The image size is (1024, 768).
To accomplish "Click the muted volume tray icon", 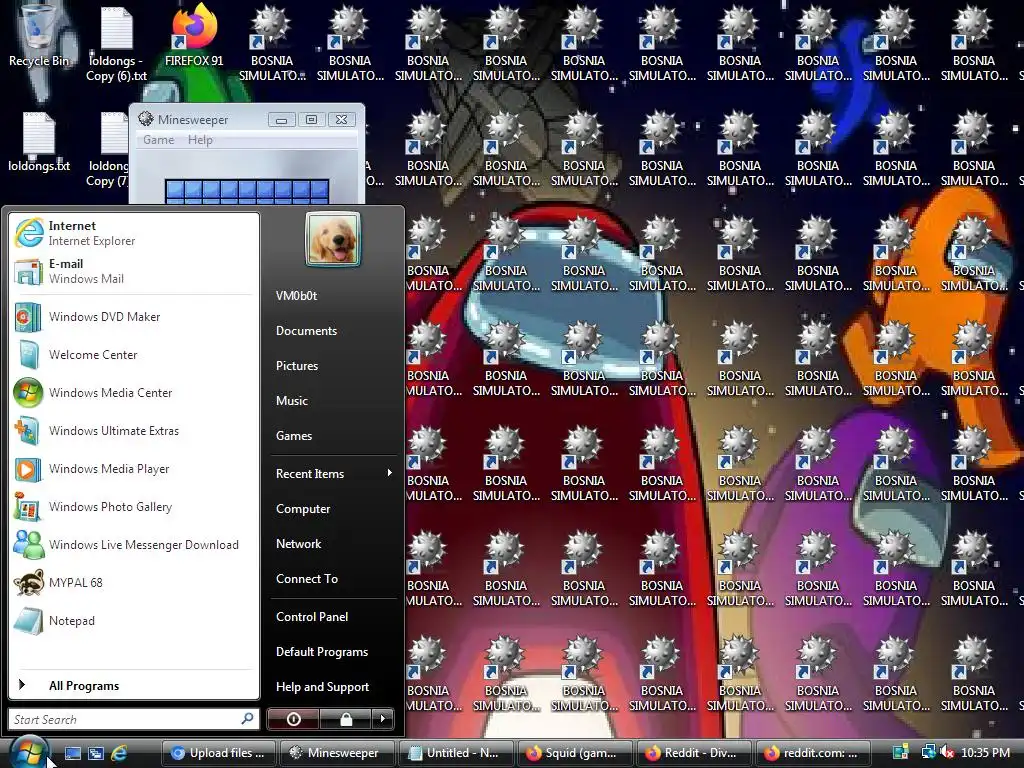I will pos(946,753).
